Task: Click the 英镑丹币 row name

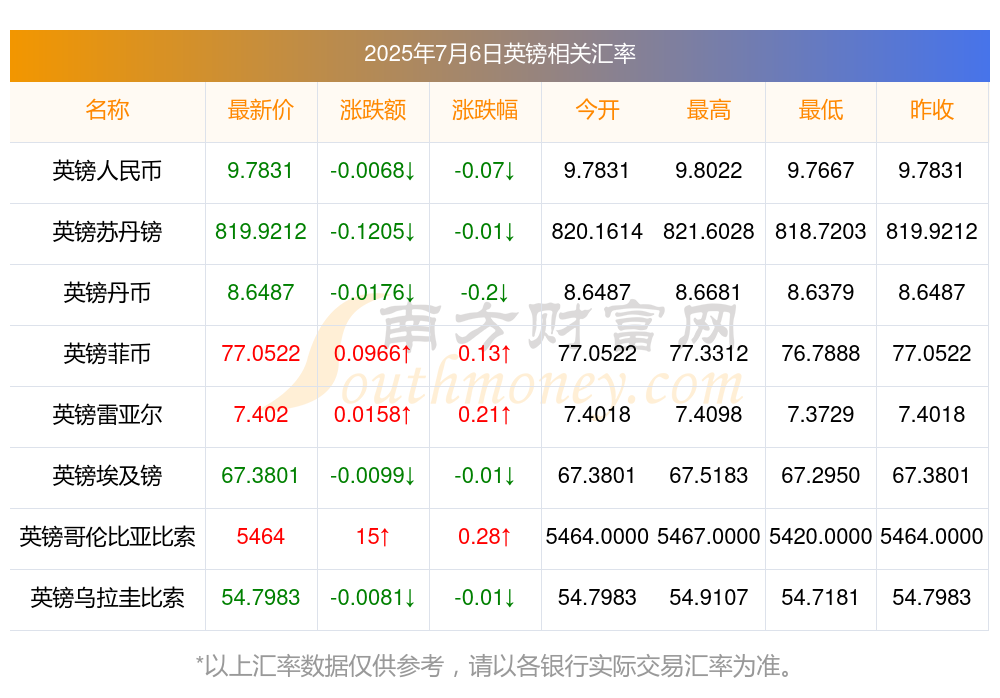Action: 107,293
